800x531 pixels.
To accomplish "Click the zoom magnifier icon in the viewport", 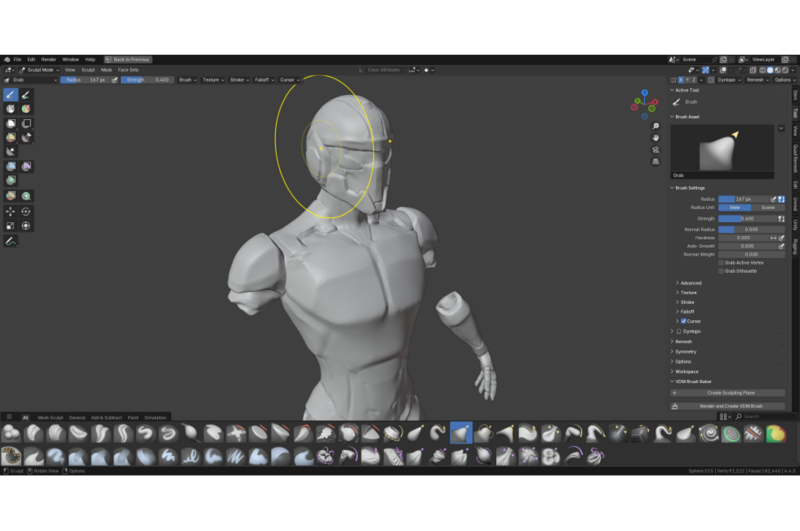I will [655, 127].
